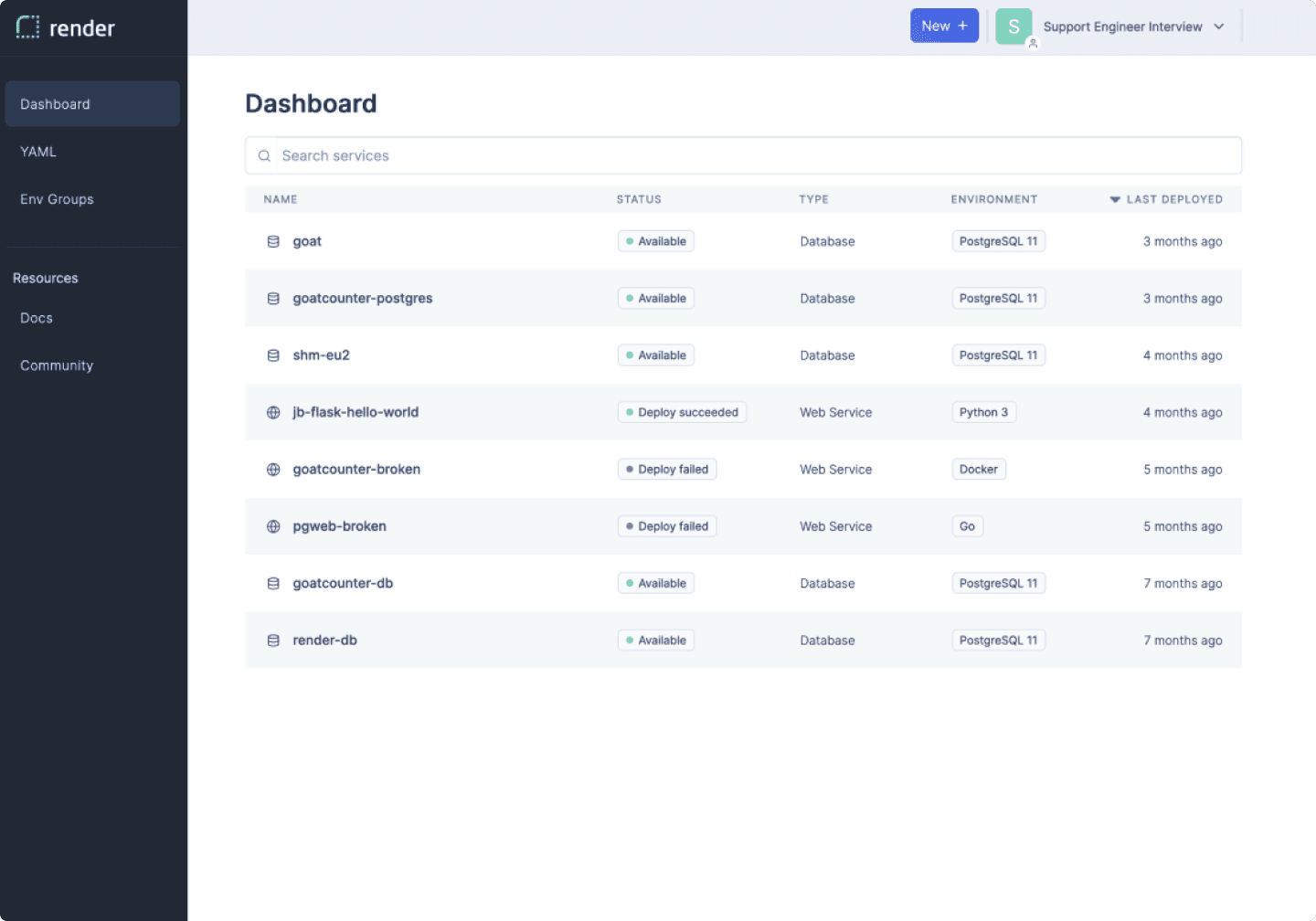Sort by the Type column header

(813, 199)
